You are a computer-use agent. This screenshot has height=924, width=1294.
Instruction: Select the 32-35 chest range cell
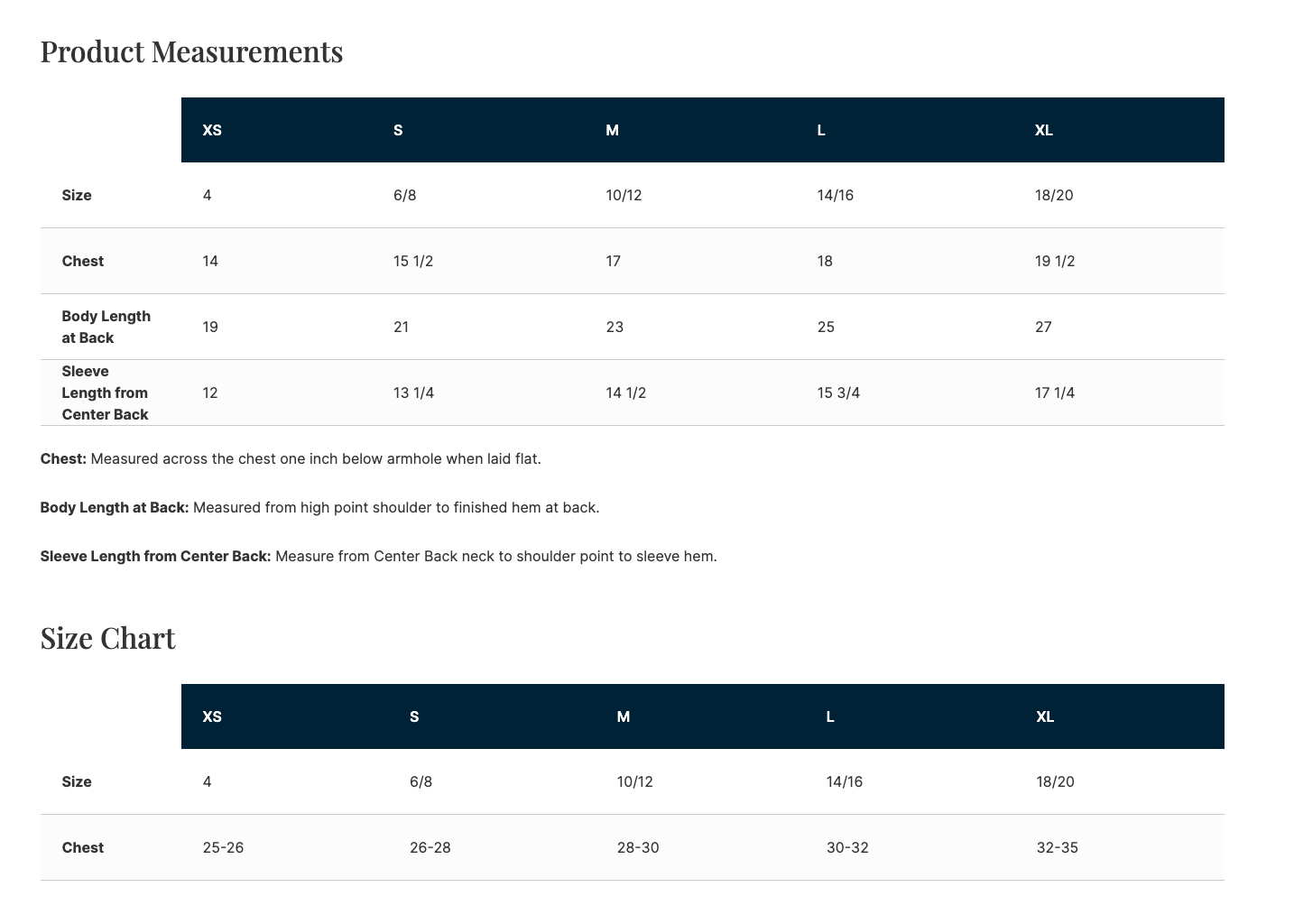coord(1057,847)
